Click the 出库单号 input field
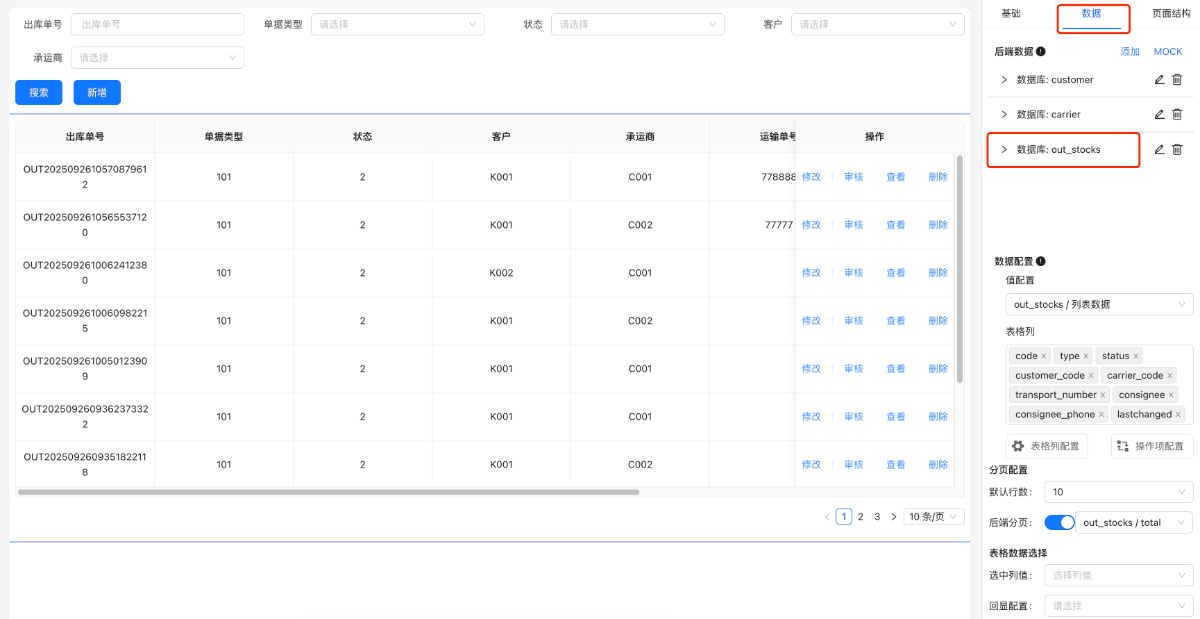This screenshot has width=1200, height=619. coord(157,24)
